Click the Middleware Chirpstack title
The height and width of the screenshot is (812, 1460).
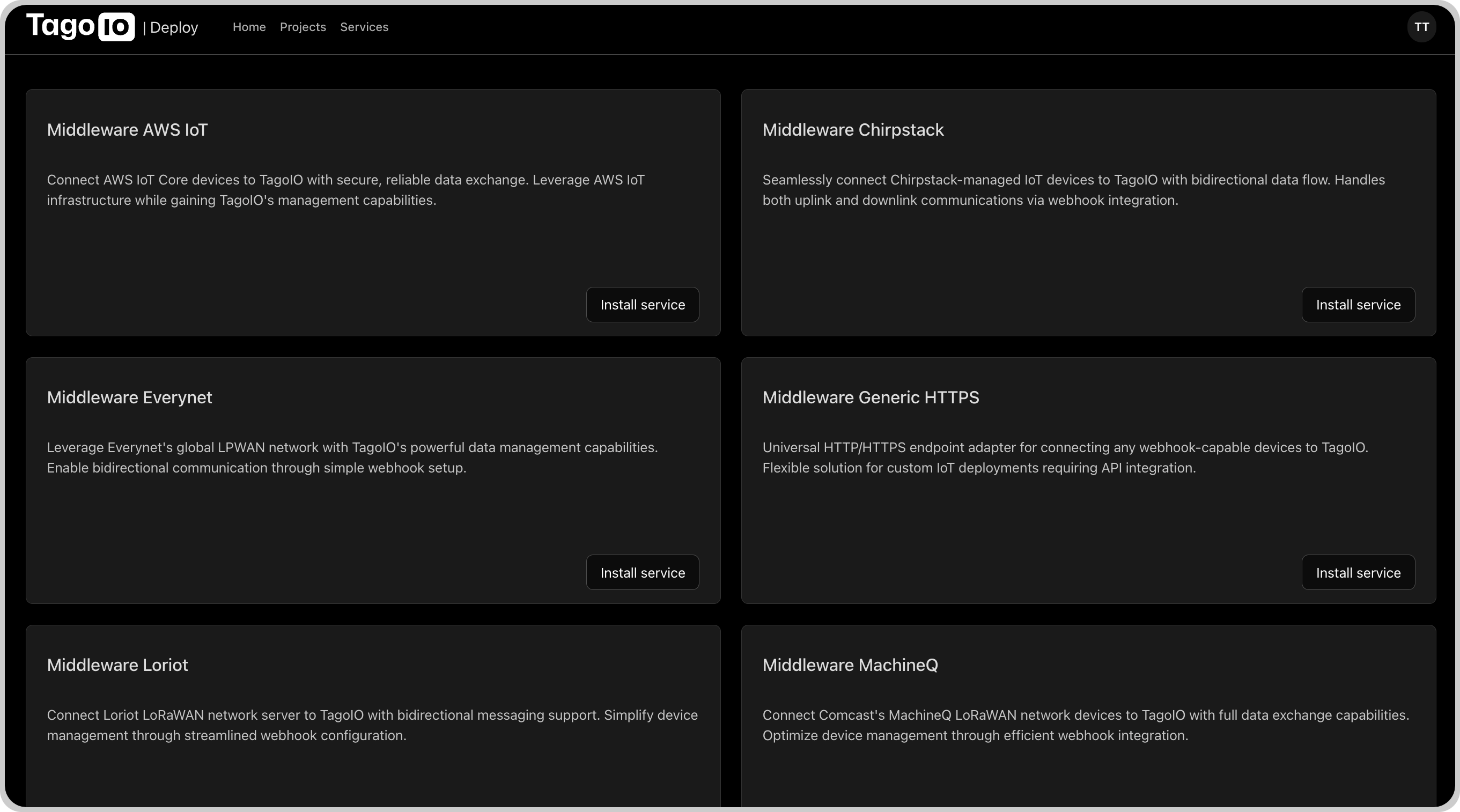pos(852,130)
